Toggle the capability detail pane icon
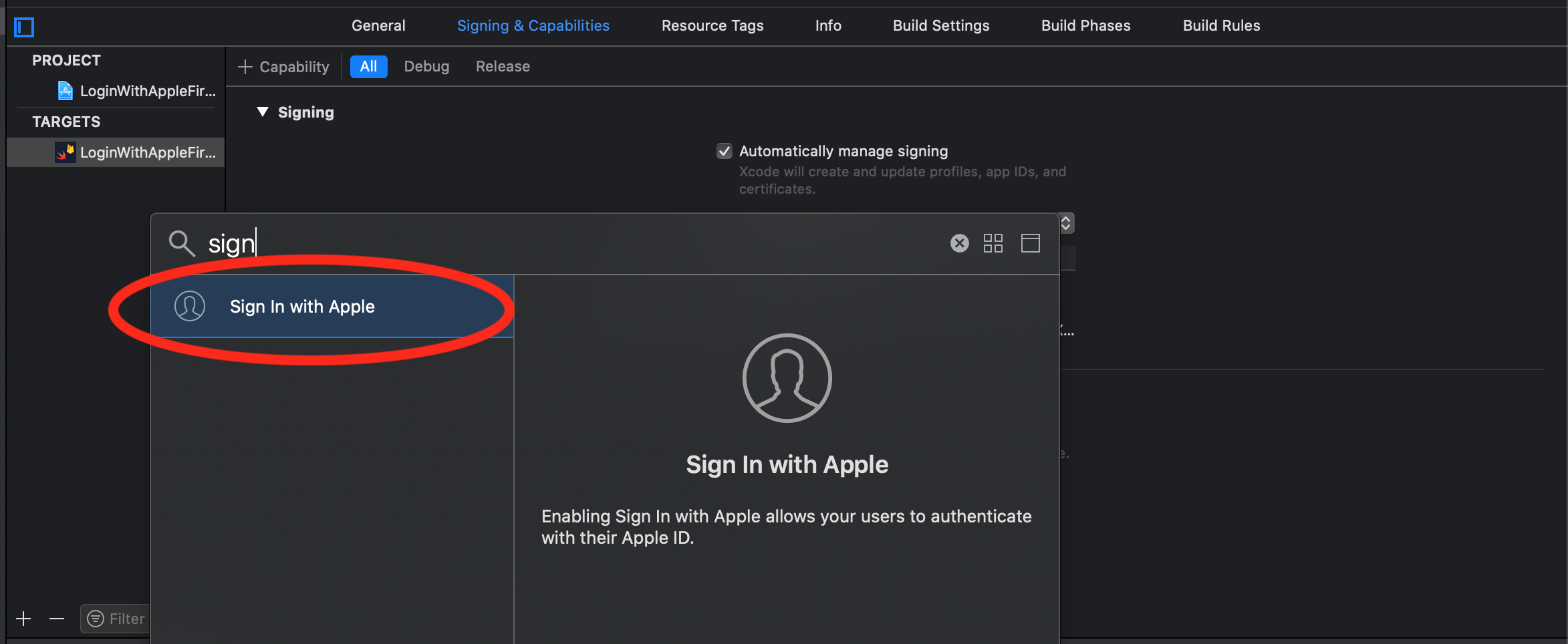This screenshot has width=1568, height=644. [x=1031, y=243]
